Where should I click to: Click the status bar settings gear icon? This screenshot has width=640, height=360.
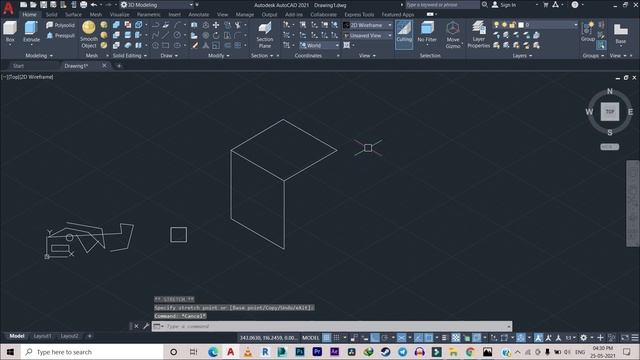[x=583, y=338]
